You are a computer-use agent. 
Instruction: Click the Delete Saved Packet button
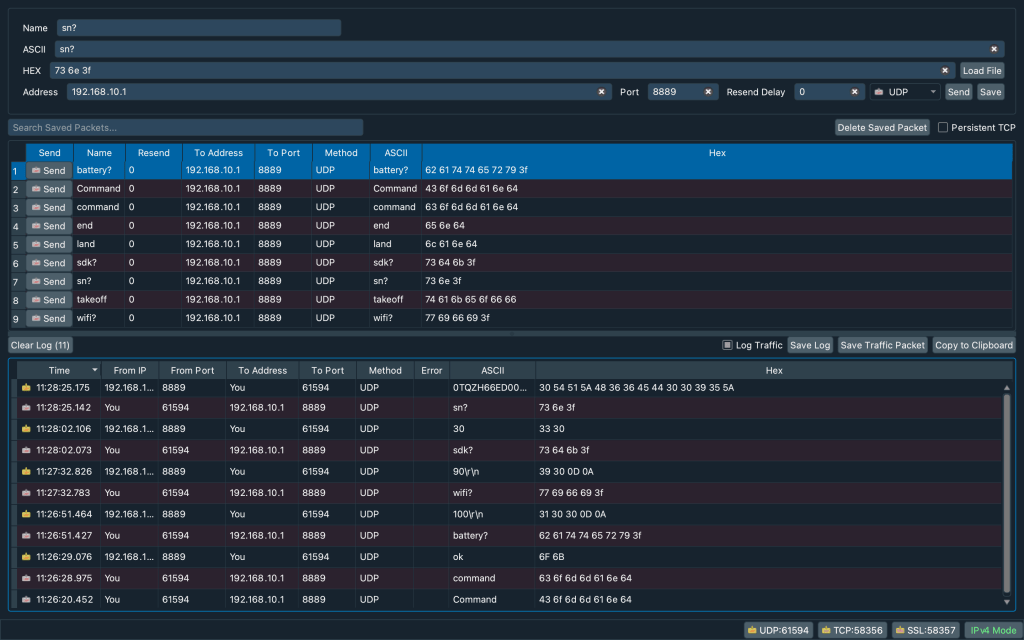tap(883, 128)
